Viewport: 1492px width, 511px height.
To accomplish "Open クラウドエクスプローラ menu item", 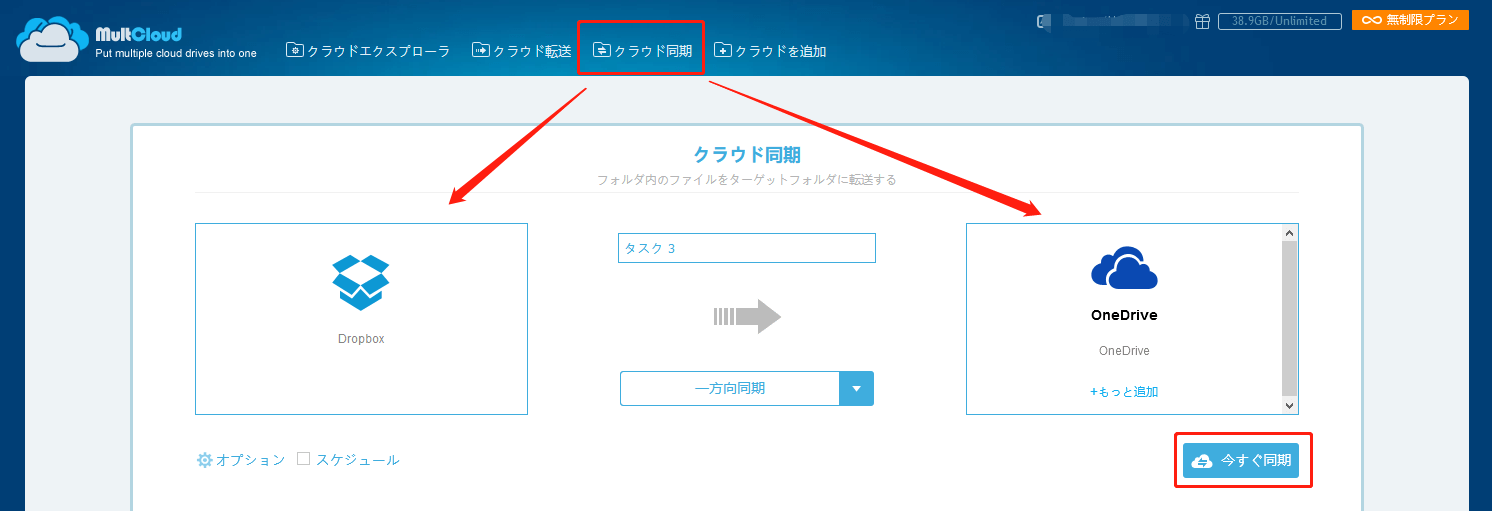I will click(368, 50).
